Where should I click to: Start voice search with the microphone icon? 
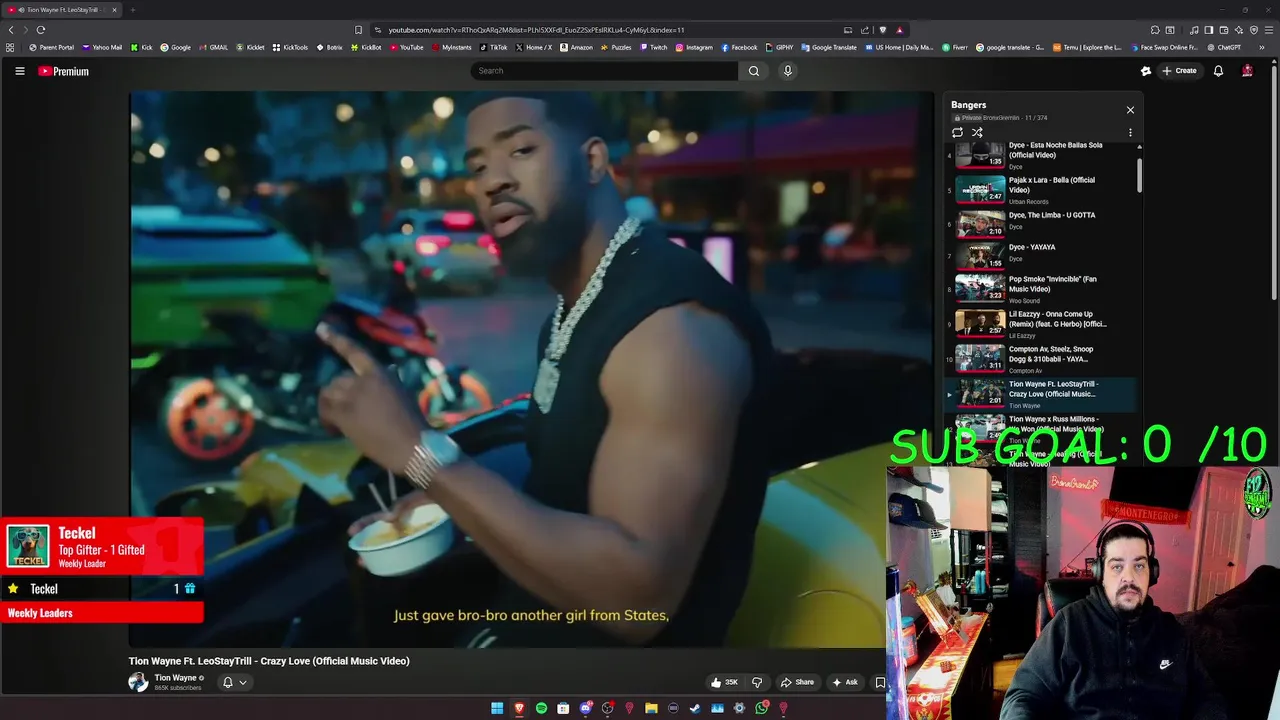point(787,71)
